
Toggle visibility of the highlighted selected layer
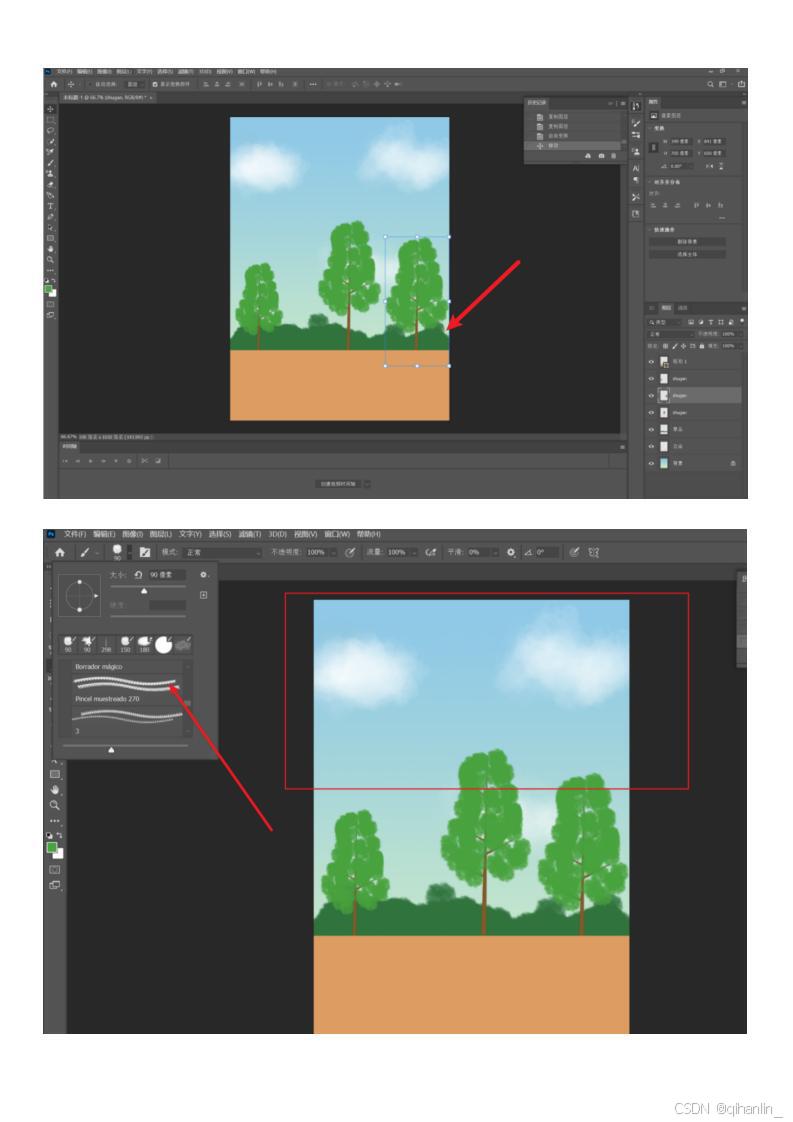point(651,396)
